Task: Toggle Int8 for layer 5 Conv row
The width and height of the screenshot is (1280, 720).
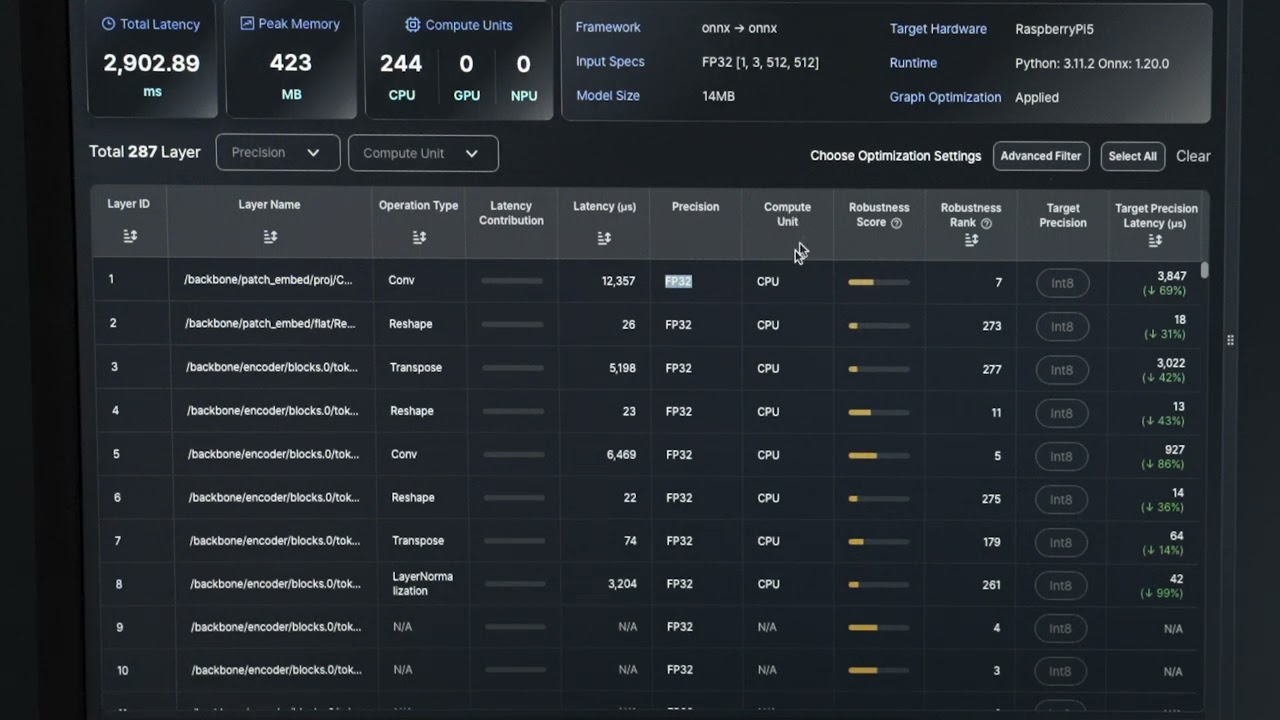Action: (x=1061, y=456)
